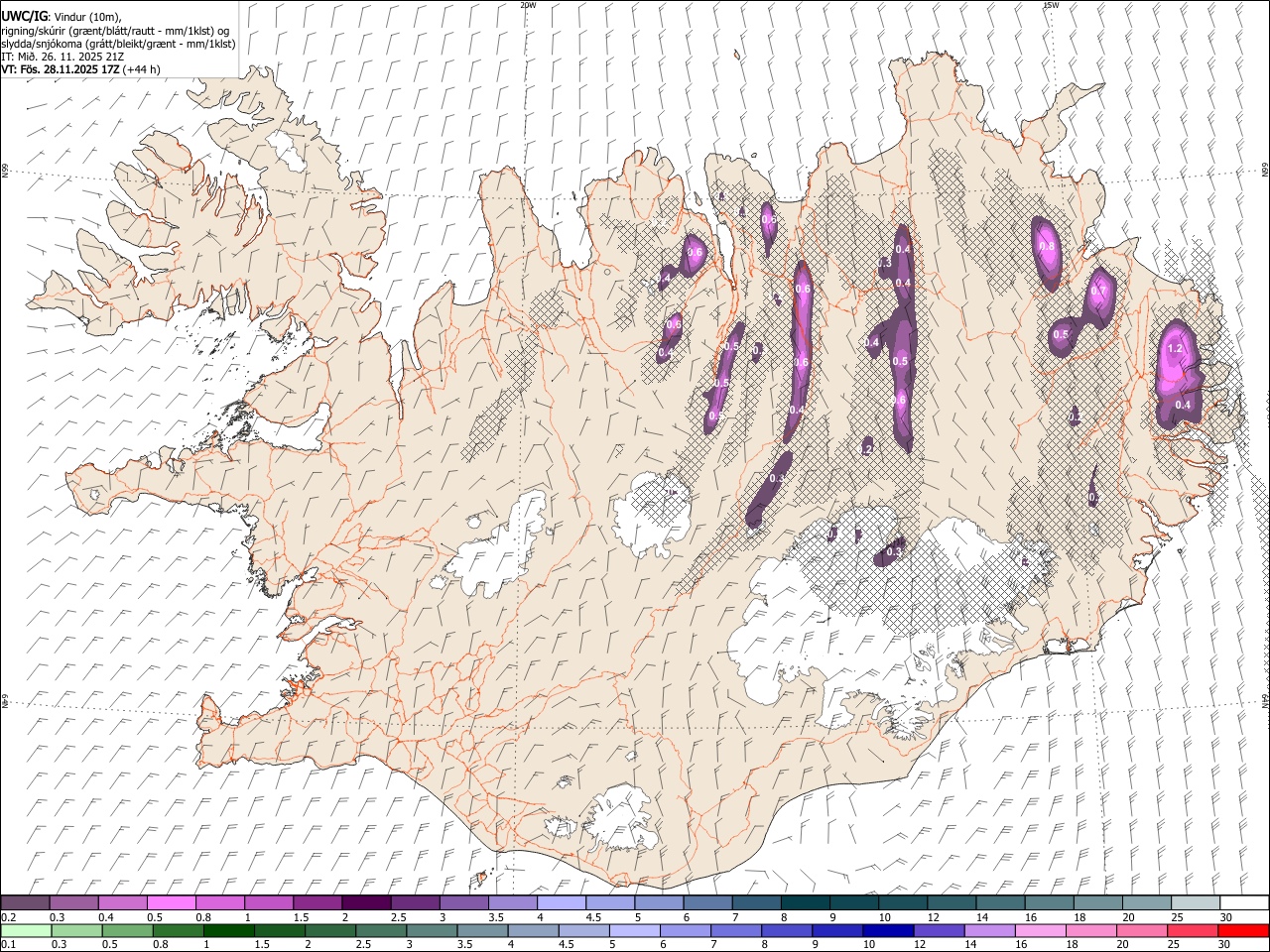Click the darkest green 1–1.5 rain scale swatch
1270x952 pixels.
(229, 930)
